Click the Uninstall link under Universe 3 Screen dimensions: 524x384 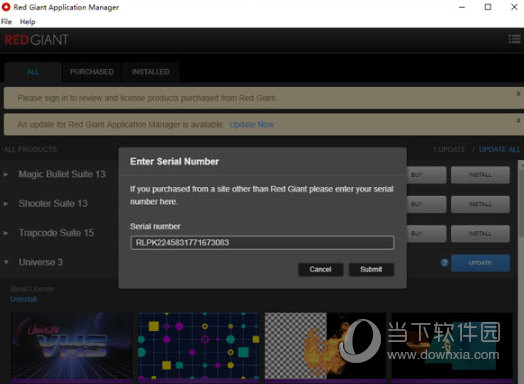click(23, 299)
